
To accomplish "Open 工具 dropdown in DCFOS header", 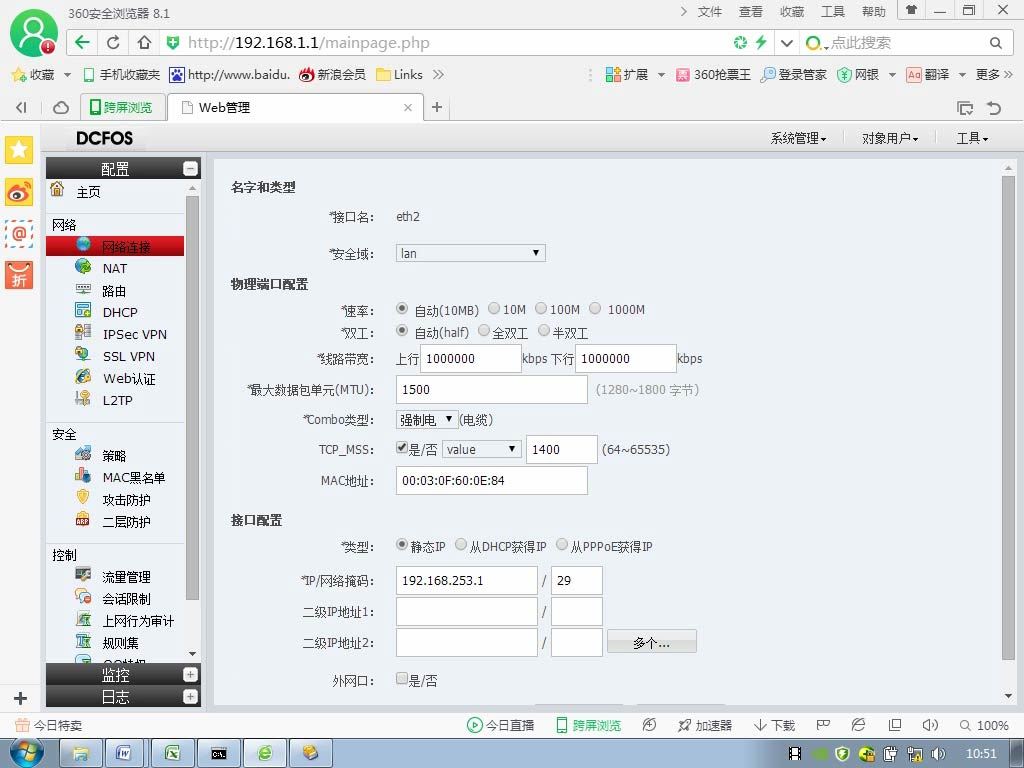I will [972, 138].
